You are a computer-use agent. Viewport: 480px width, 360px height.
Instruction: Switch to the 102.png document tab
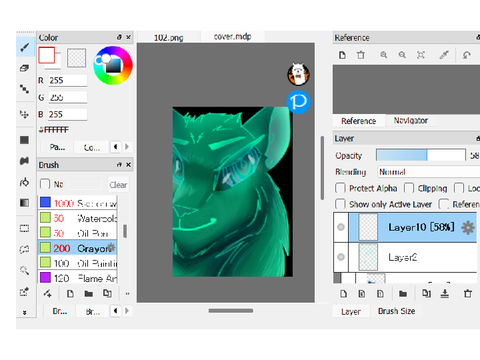(x=169, y=37)
